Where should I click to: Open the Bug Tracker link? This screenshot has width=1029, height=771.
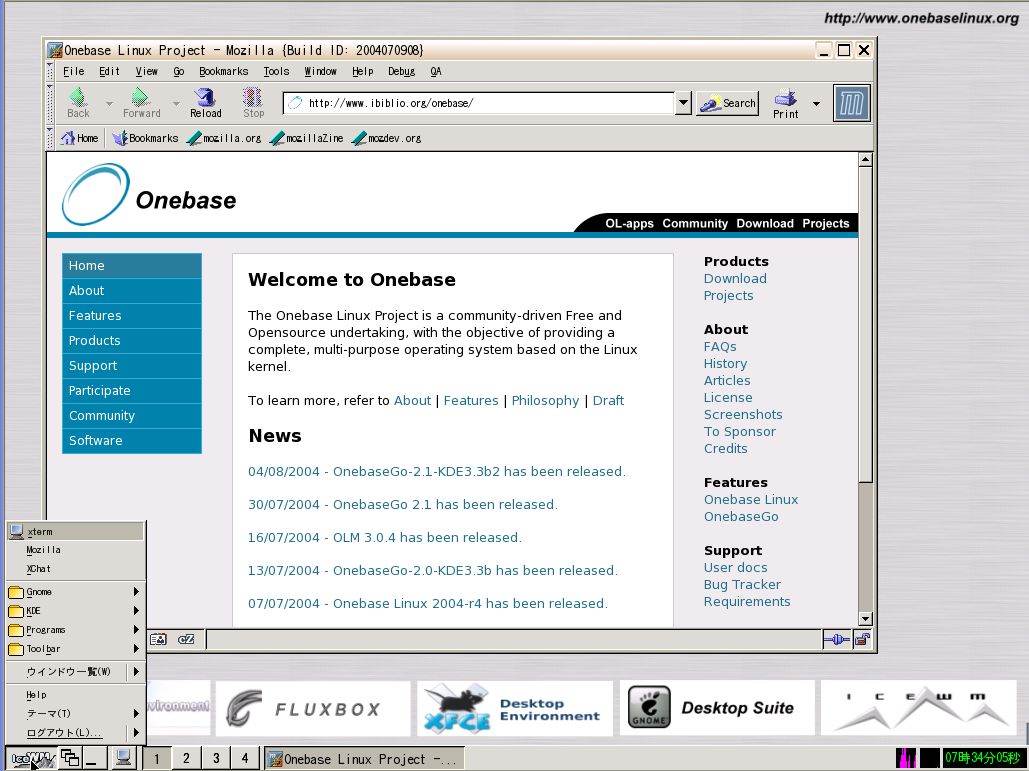[x=742, y=585]
